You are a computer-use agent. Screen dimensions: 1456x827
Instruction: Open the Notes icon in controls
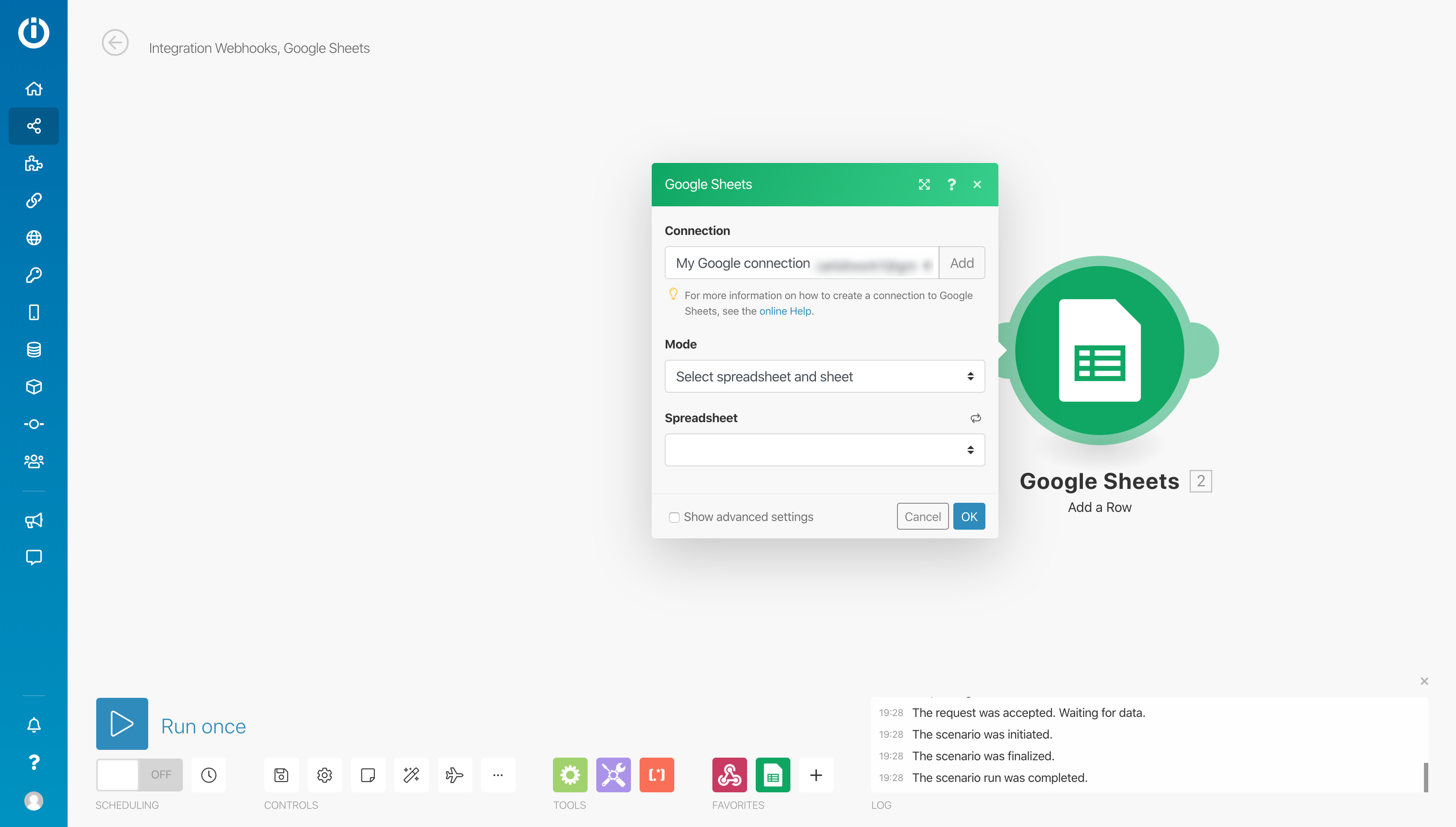click(368, 775)
